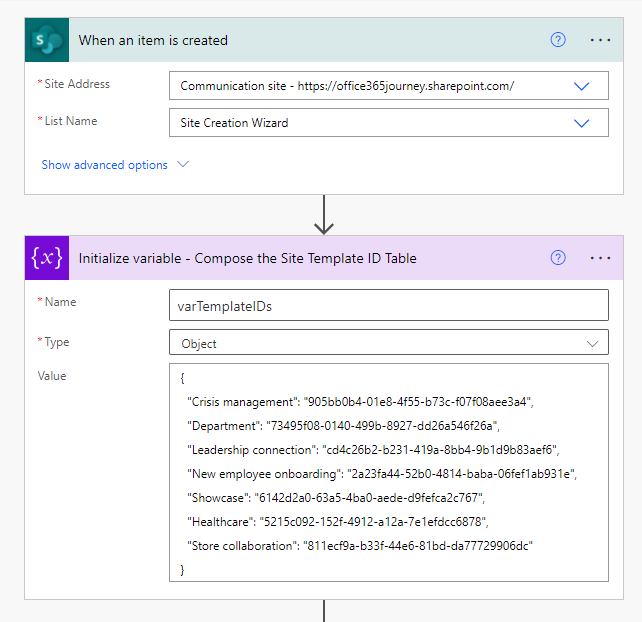Screen dimensions: 642x622
Task: Open help for 'When an item is created'
Action: coord(558,40)
